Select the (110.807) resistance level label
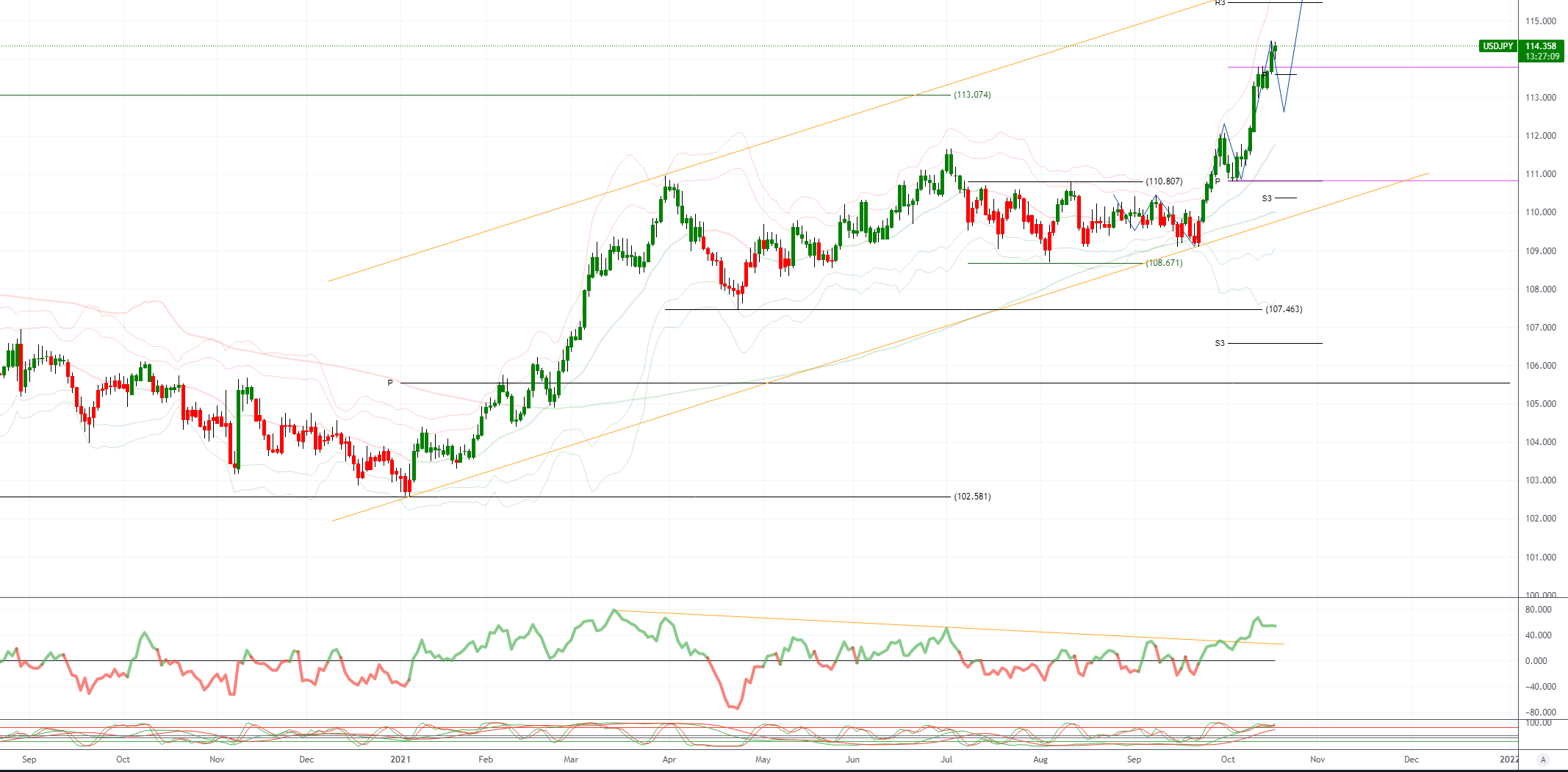 click(1164, 181)
